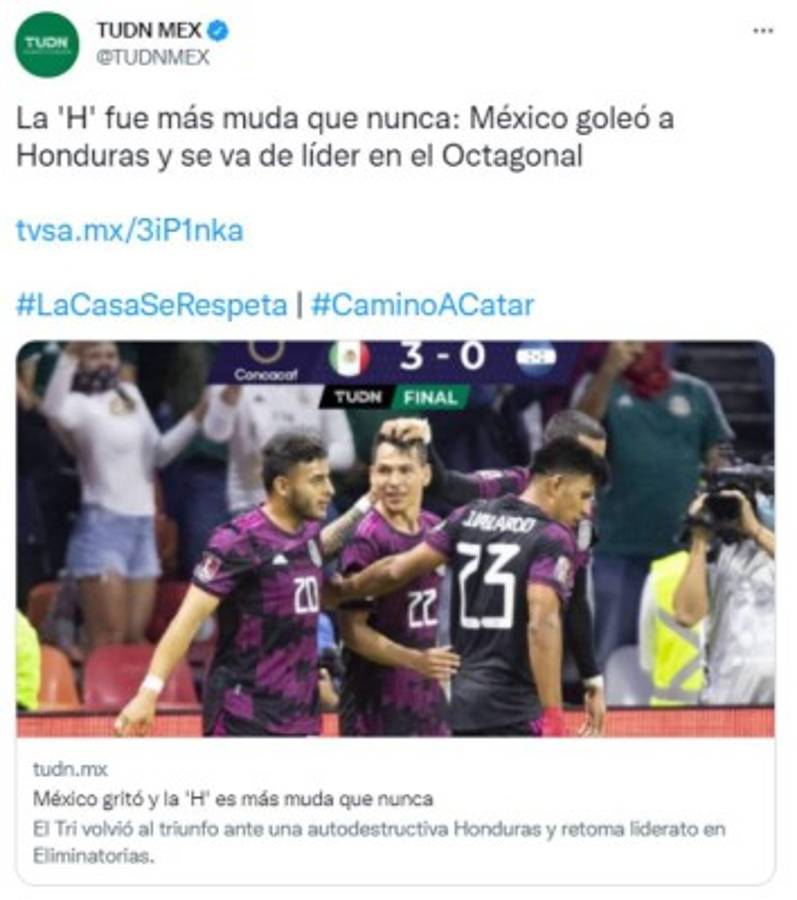Image resolution: width=797 pixels, height=900 pixels.
Task: Click the tweet text about México goleó
Action: coord(344,137)
